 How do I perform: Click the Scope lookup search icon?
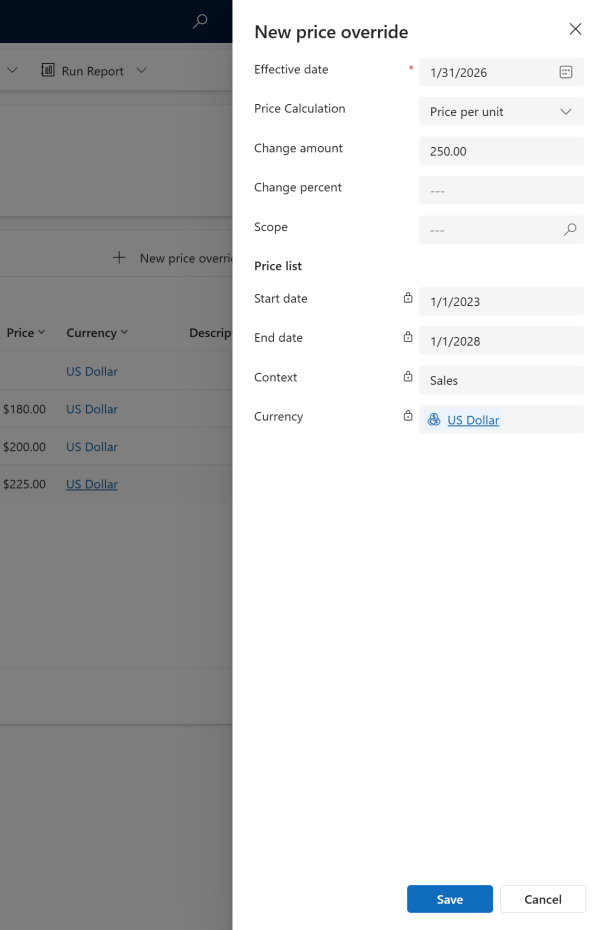(570, 230)
